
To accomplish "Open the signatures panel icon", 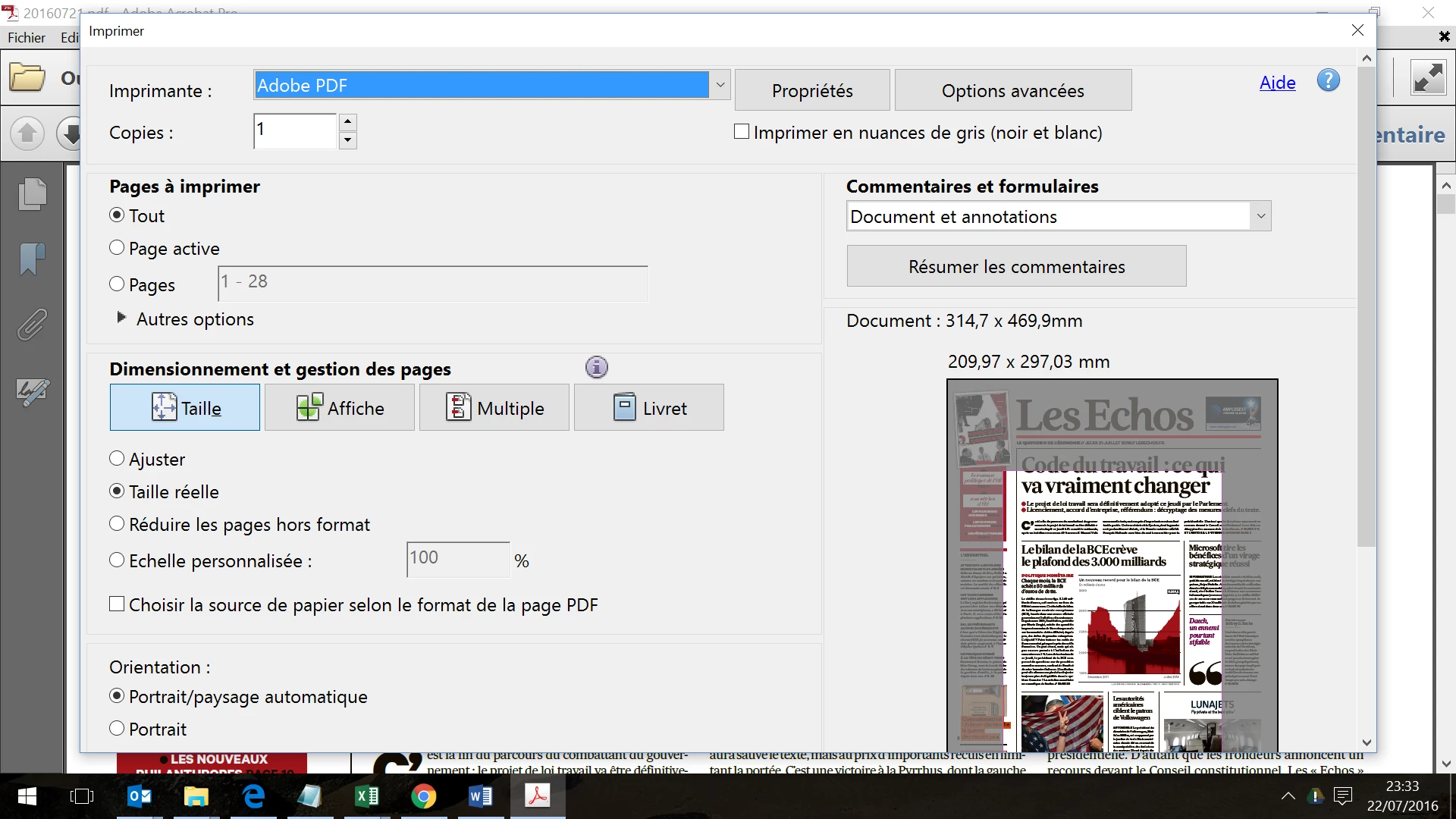I will click(x=32, y=391).
